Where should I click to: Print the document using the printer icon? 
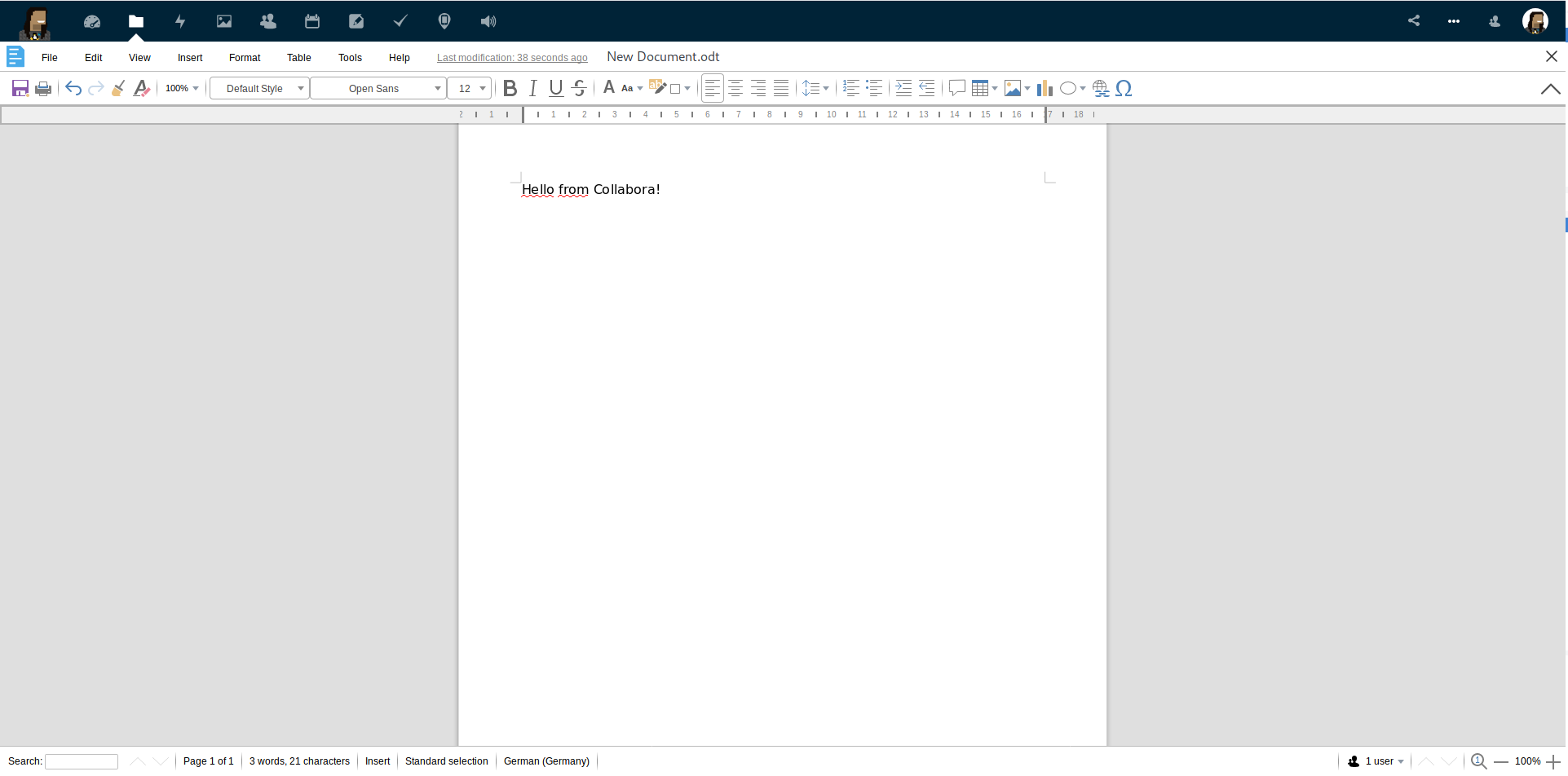coord(43,88)
